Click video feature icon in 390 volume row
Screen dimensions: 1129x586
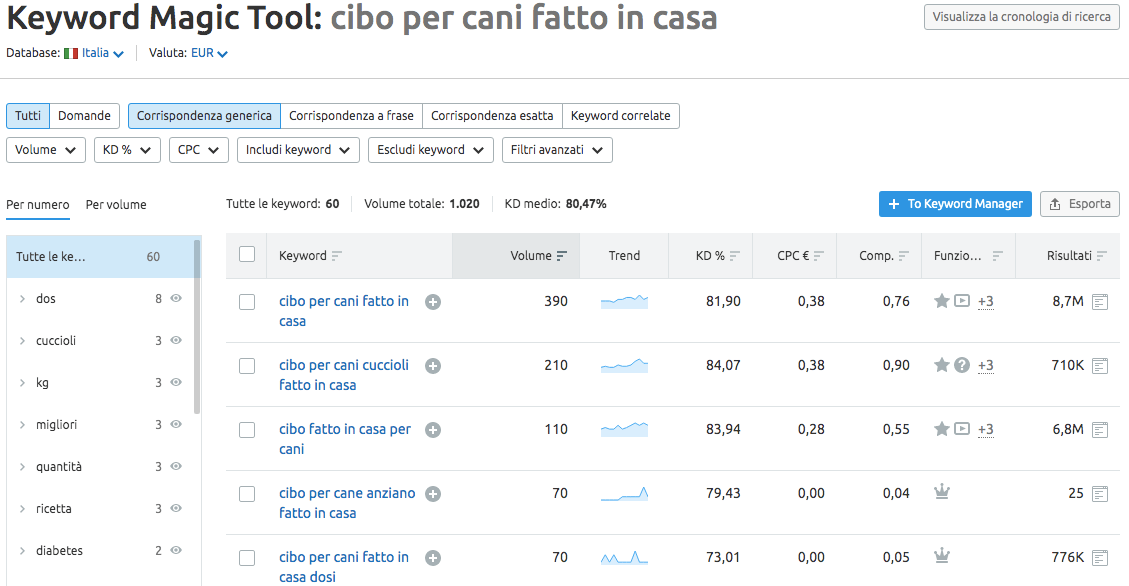click(x=962, y=301)
